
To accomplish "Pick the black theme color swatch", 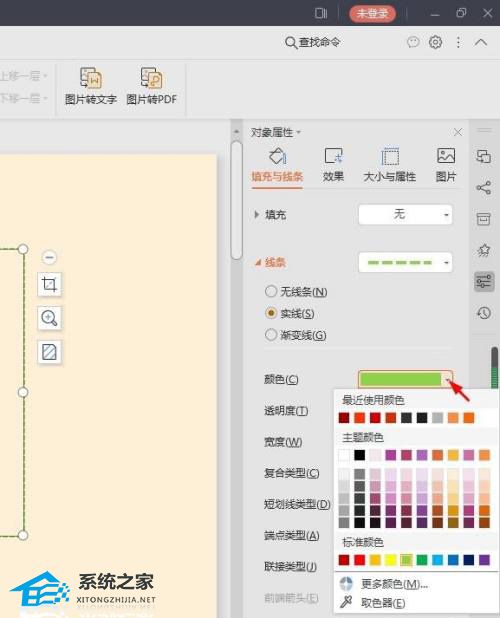I will (359, 455).
